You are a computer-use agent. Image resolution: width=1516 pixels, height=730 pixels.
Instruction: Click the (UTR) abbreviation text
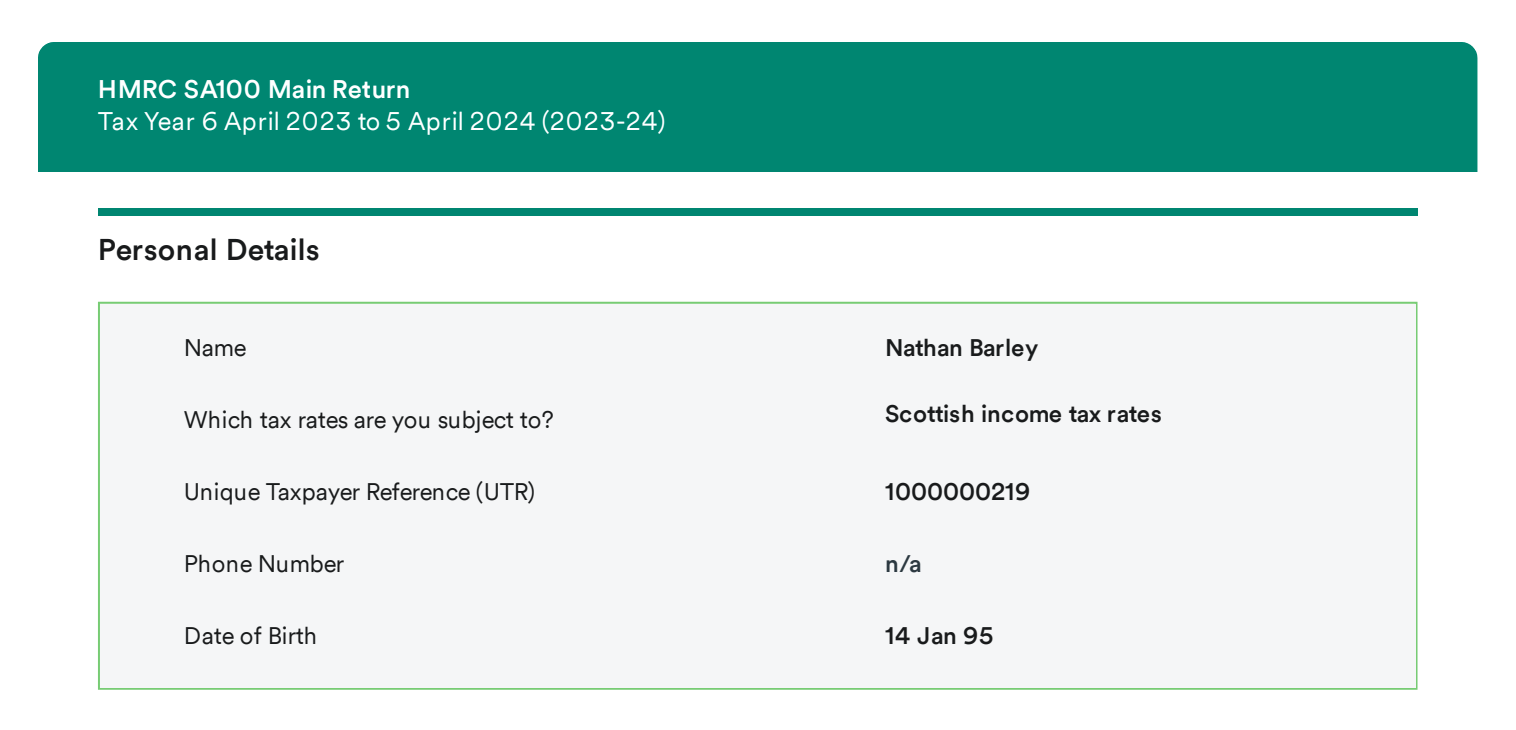[x=505, y=492]
